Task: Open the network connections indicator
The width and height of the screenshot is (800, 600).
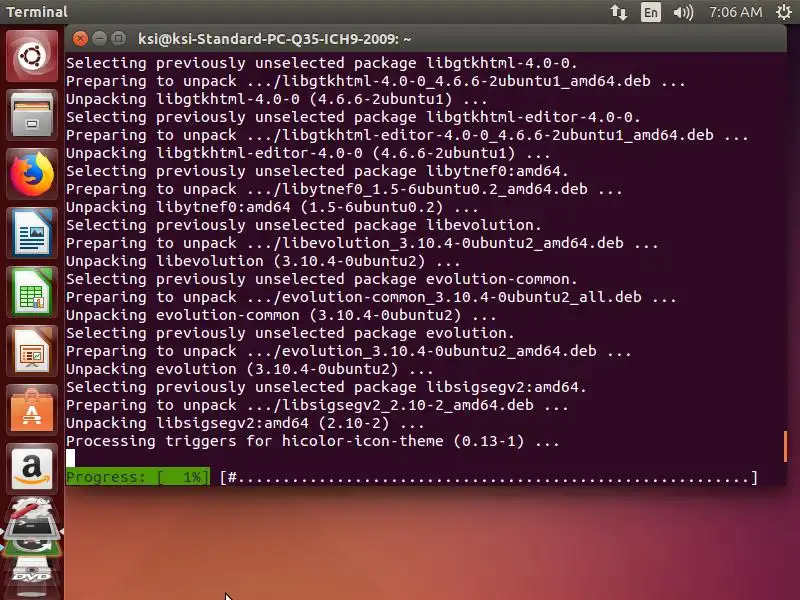Action: 618,12
